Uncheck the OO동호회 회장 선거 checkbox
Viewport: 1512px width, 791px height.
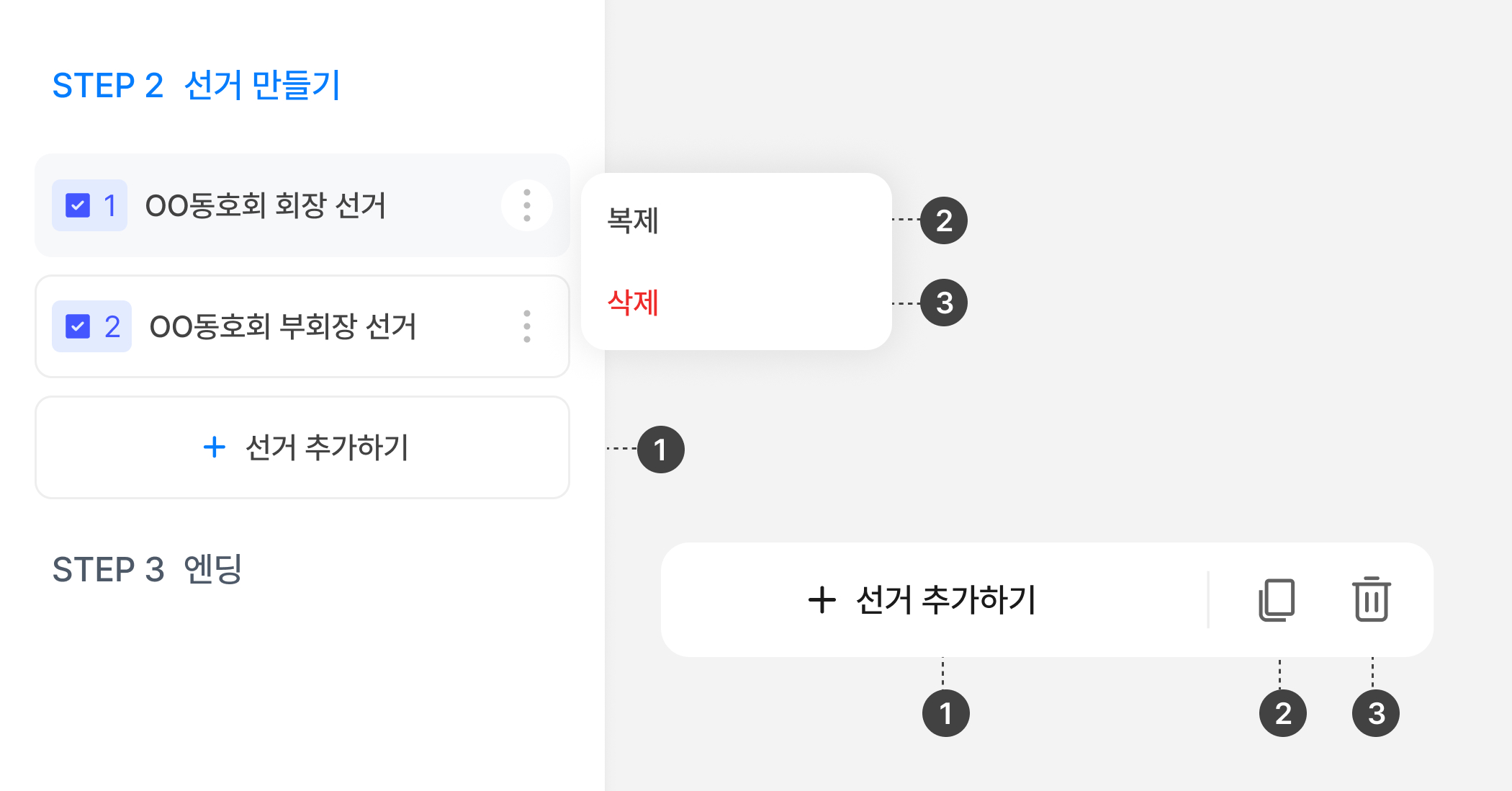tap(78, 205)
